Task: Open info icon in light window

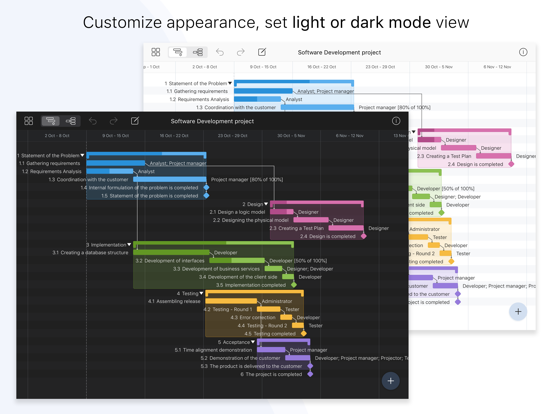Action: [x=523, y=52]
